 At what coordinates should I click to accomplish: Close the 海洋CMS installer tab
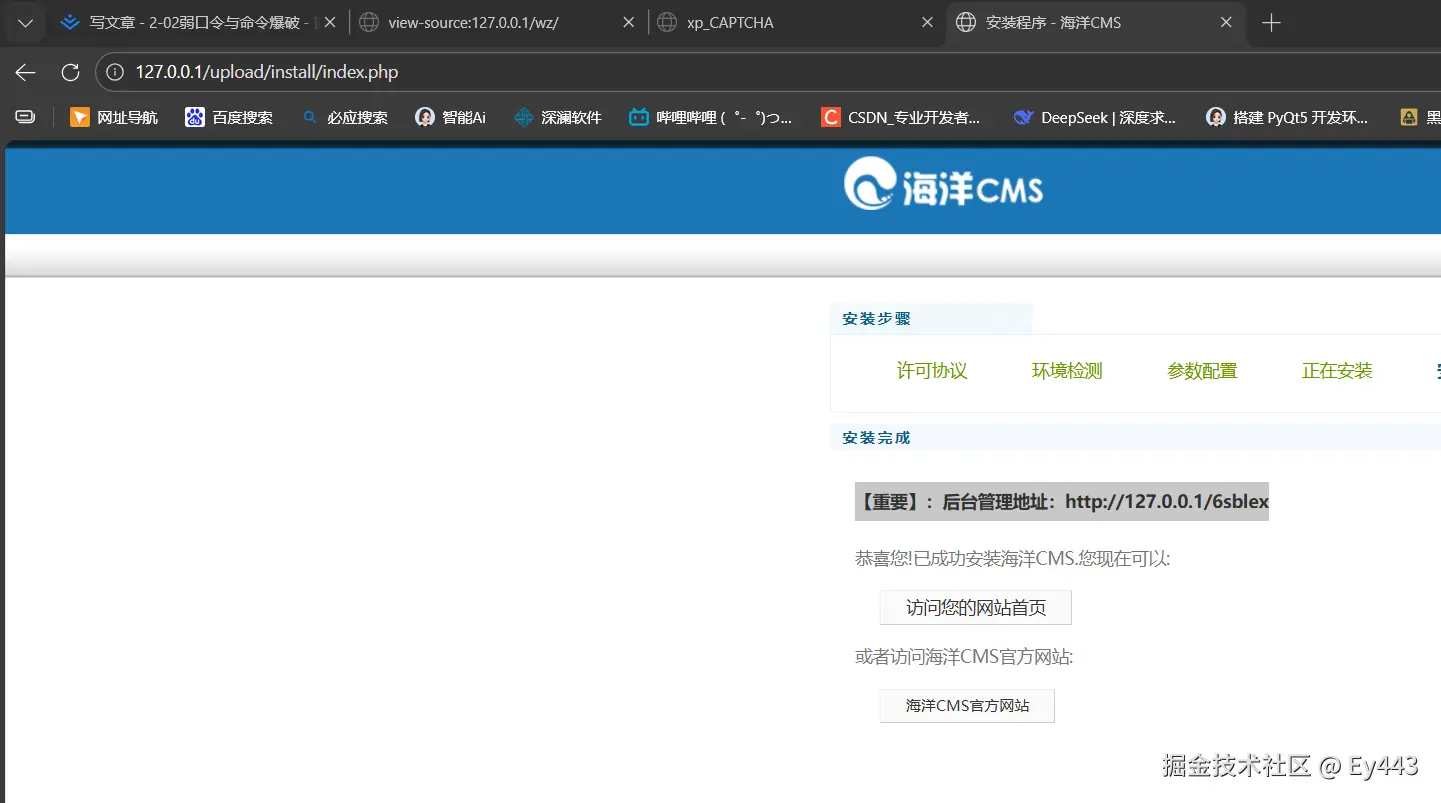(1227, 23)
